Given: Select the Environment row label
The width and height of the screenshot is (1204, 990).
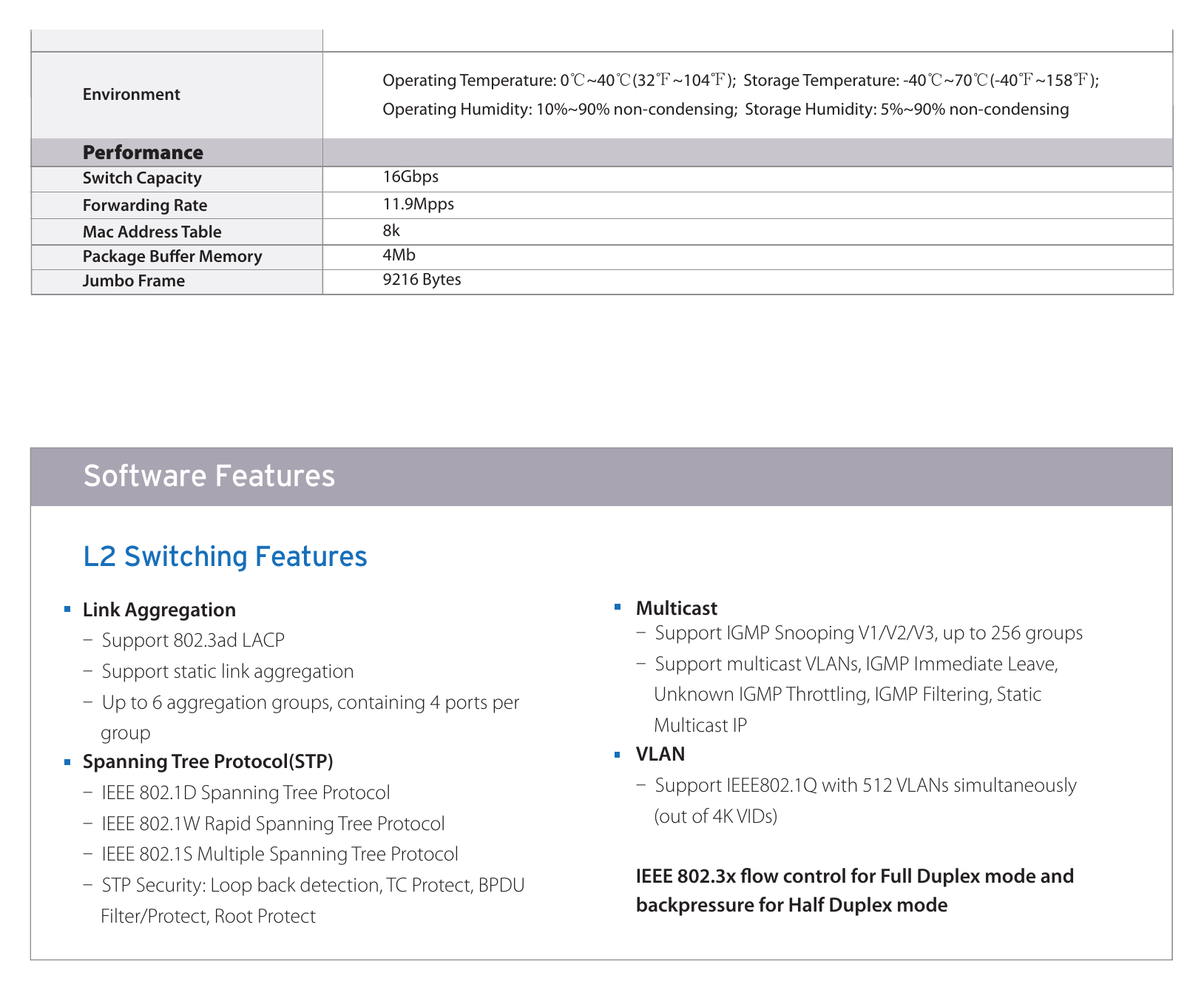Looking at the screenshot, I should coord(132,95).
